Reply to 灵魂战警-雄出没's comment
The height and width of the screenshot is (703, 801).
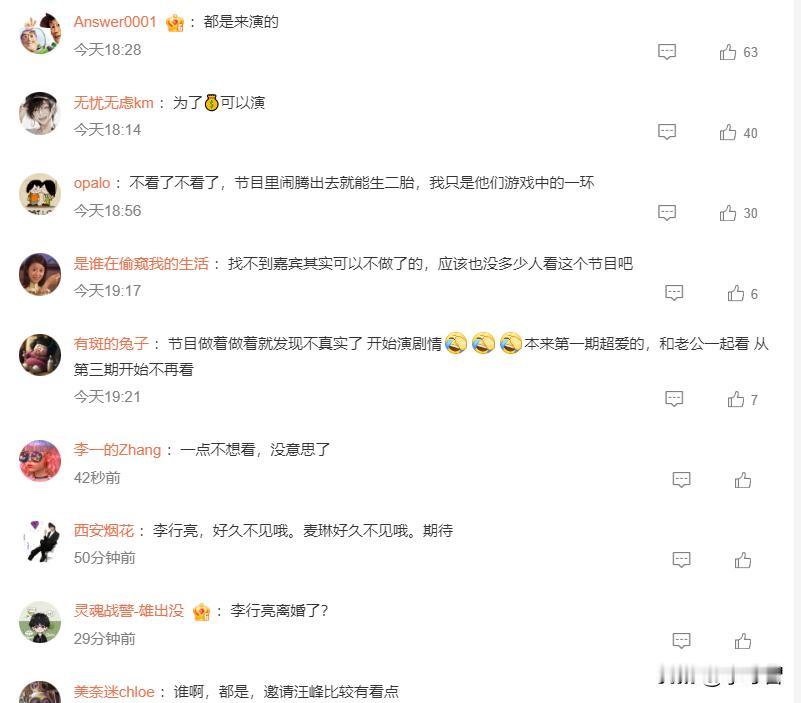(681, 640)
